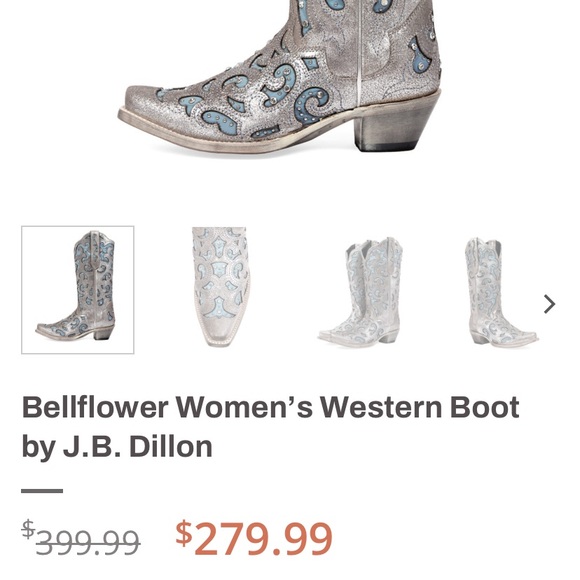
Task: Click the "by J.B. Dillon" brand text
Action: pyautogui.click(x=117, y=447)
